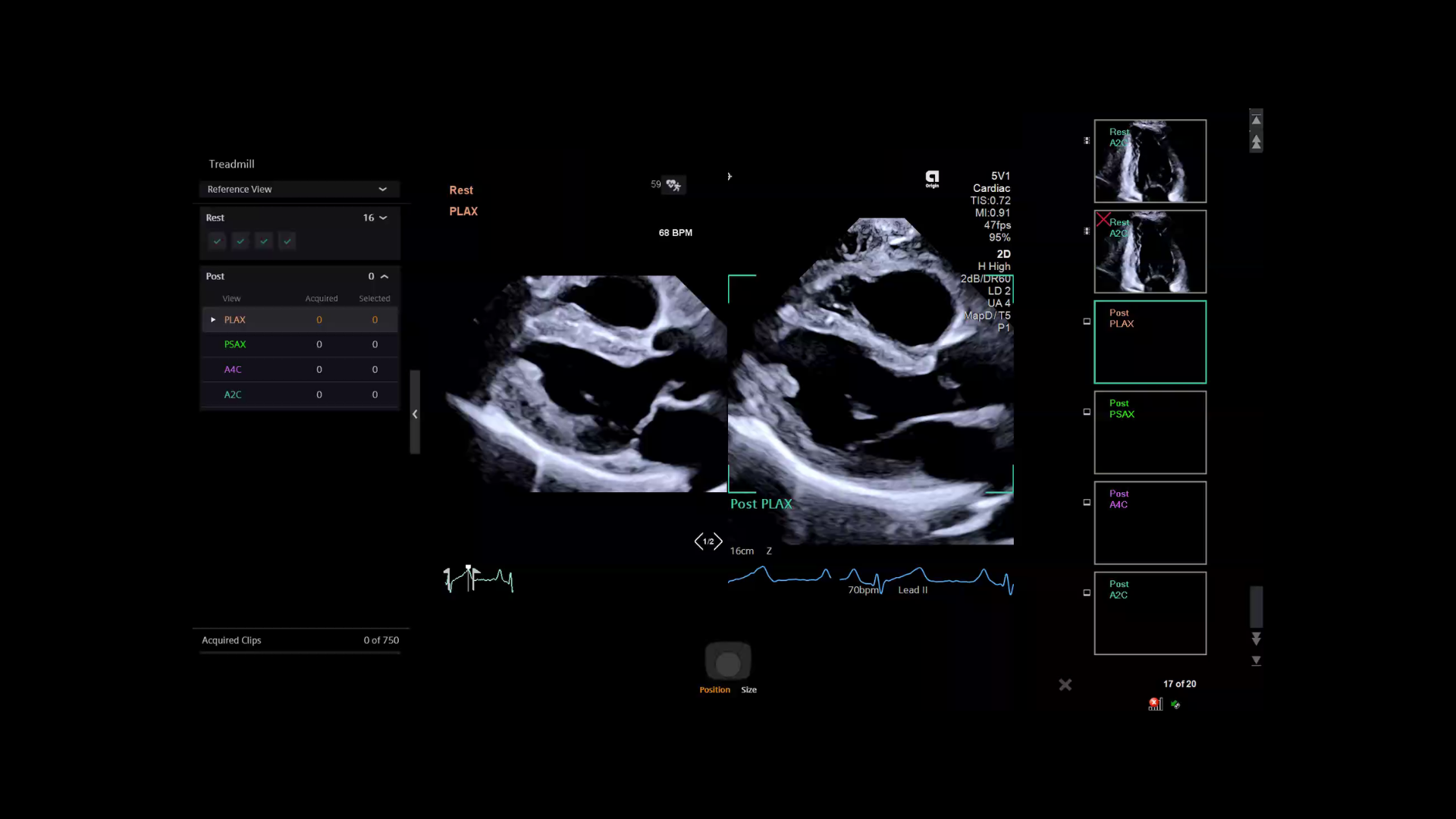Click the forward arrow next to the 1/2 page indicator
Image resolution: width=1456 pixels, height=819 pixels.
click(717, 541)
